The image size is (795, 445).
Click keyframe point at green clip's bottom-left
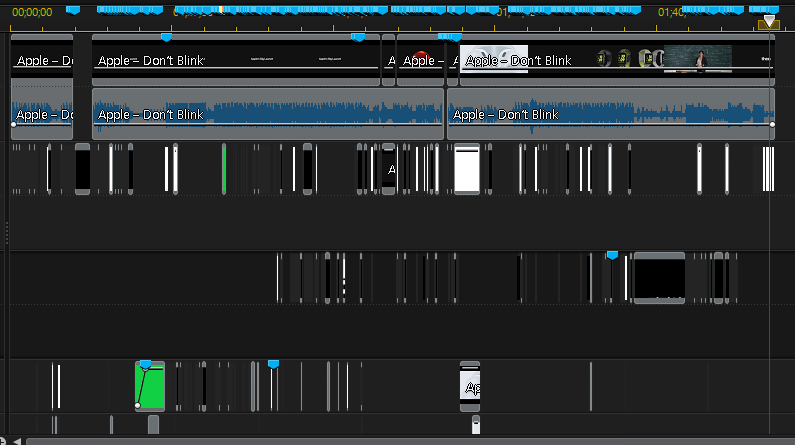[x=137, y=405]
